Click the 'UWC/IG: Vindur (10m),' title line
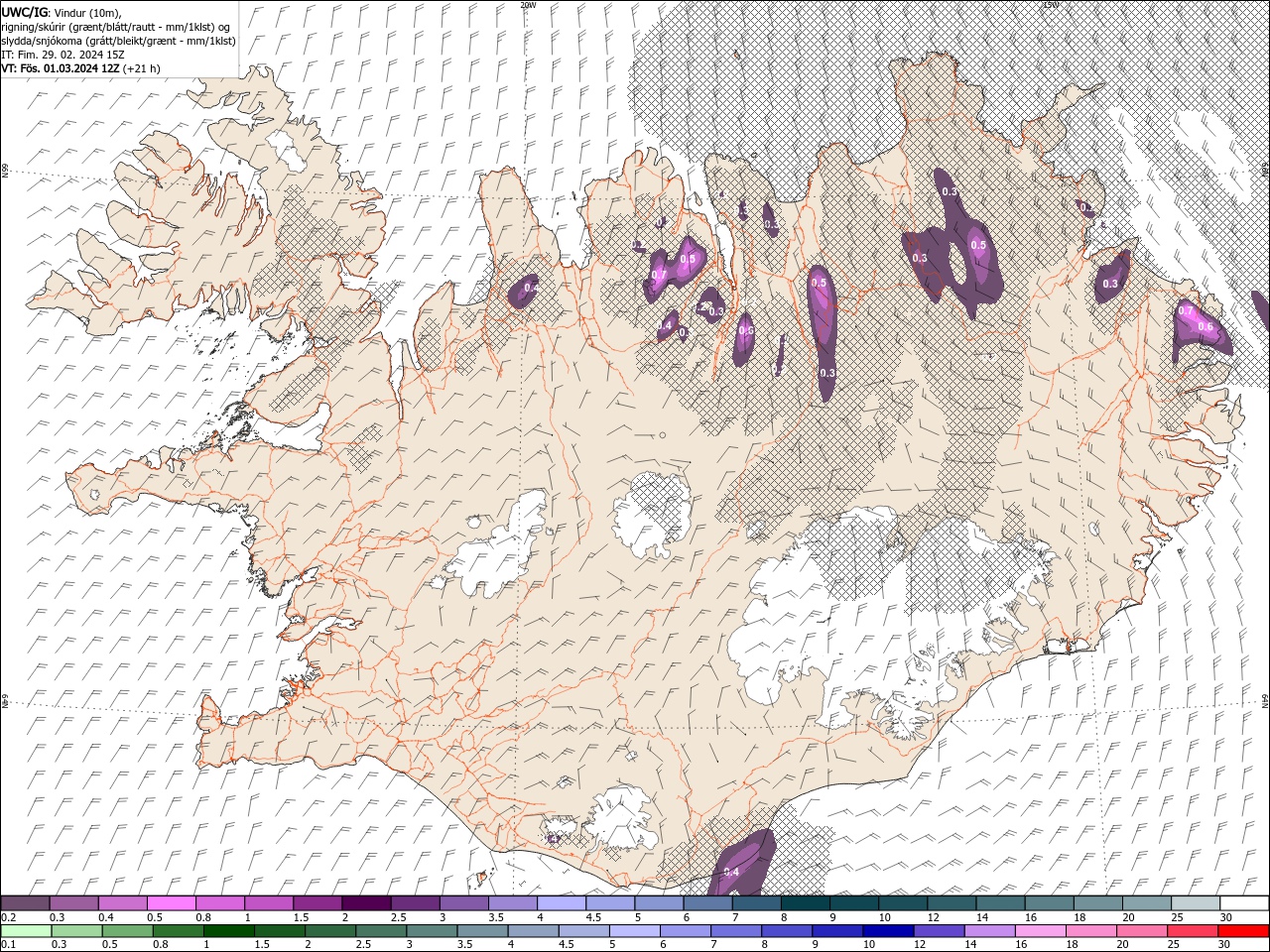This screenshot has width=1270, height=952. [x=60, y=12]
